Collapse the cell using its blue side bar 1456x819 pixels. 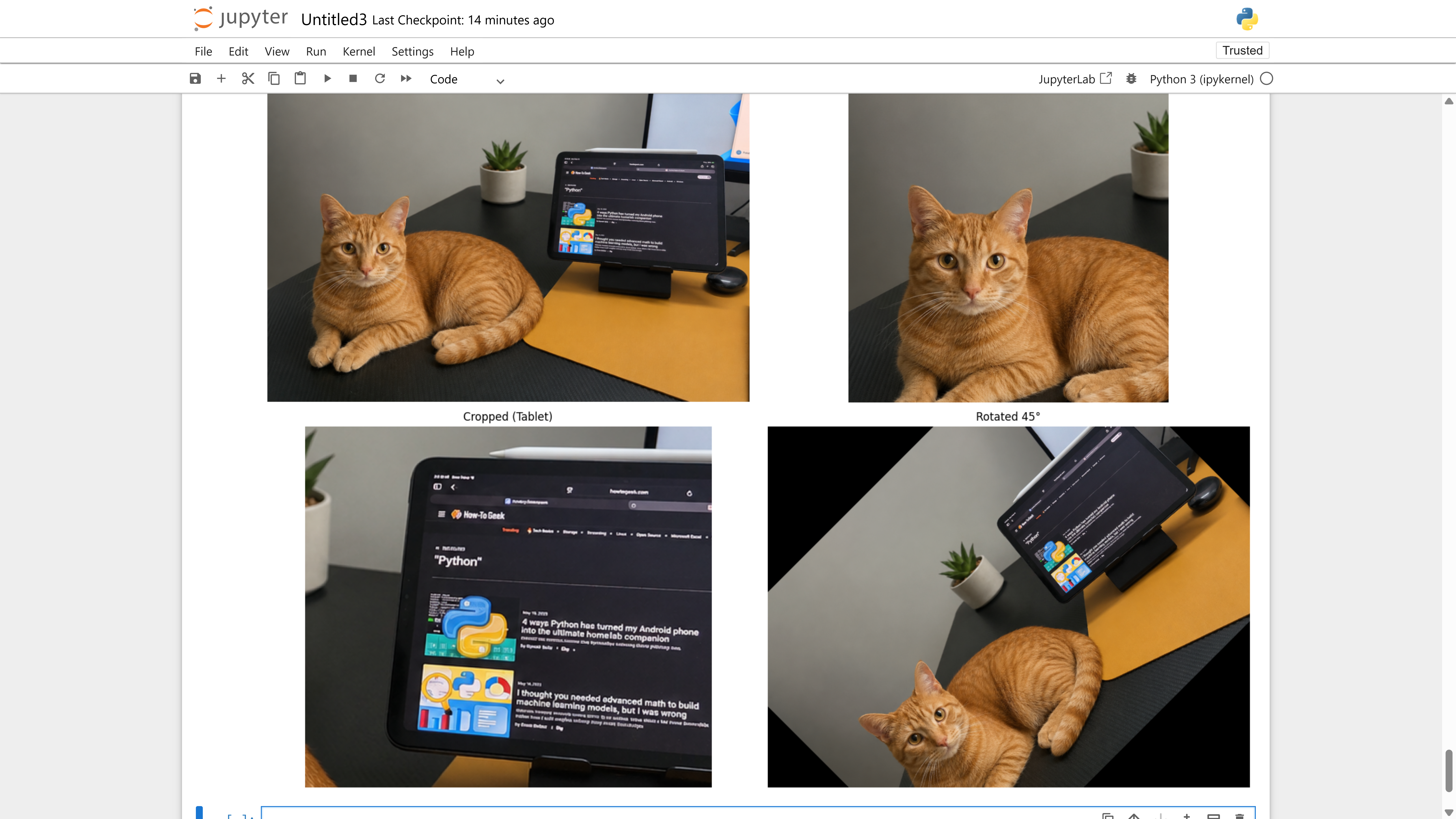[x=199, y=813]
